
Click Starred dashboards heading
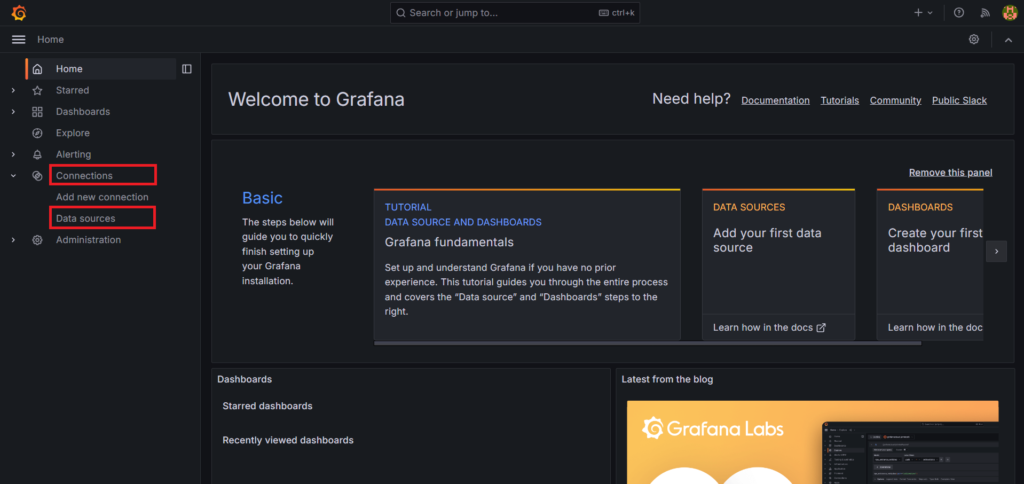coord(267,406)
